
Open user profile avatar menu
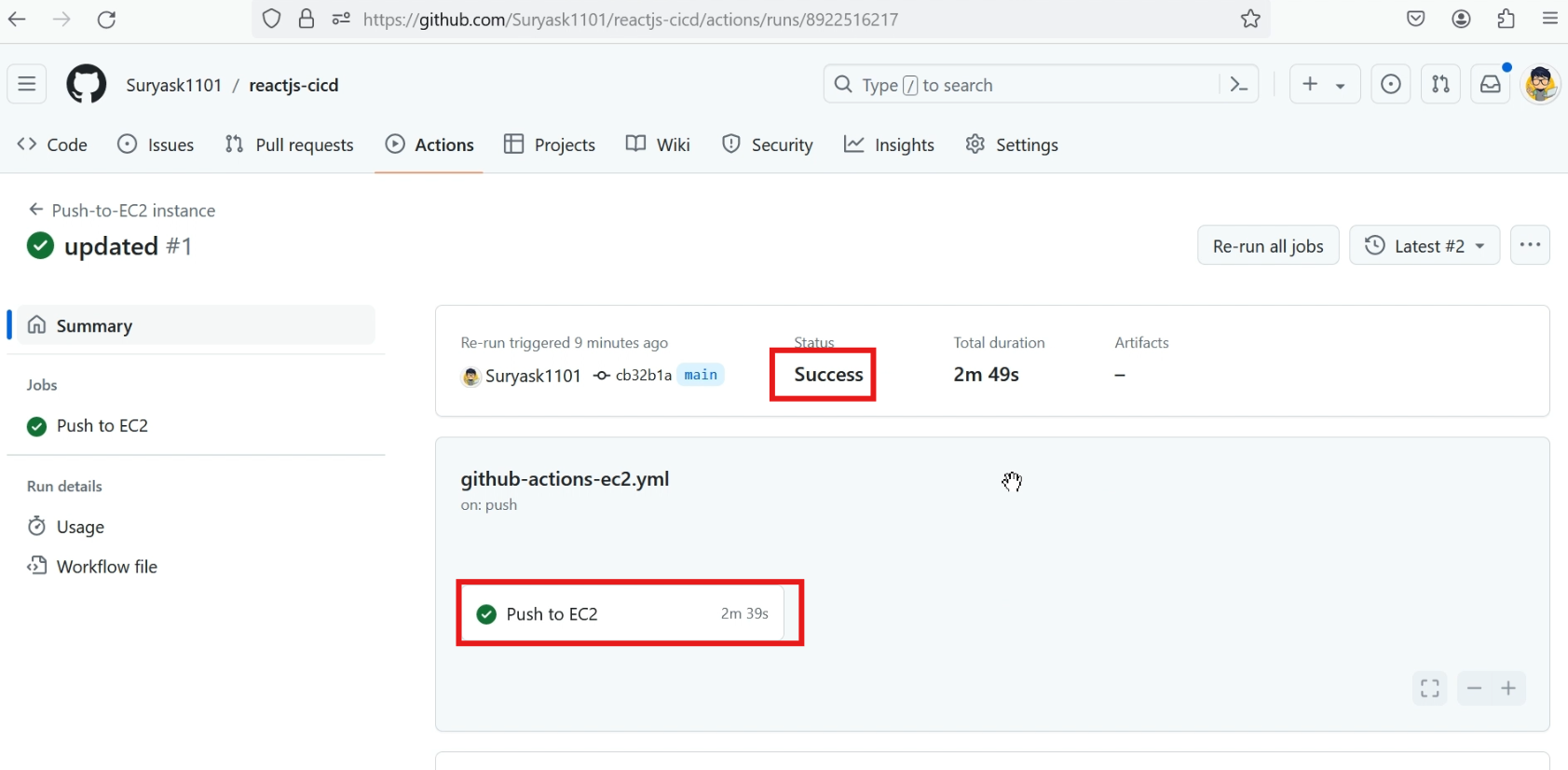[1541, 84]
